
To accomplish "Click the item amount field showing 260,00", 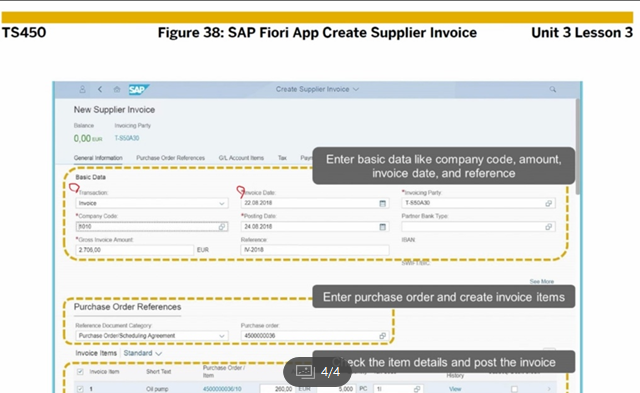I will tap(277, 389).
